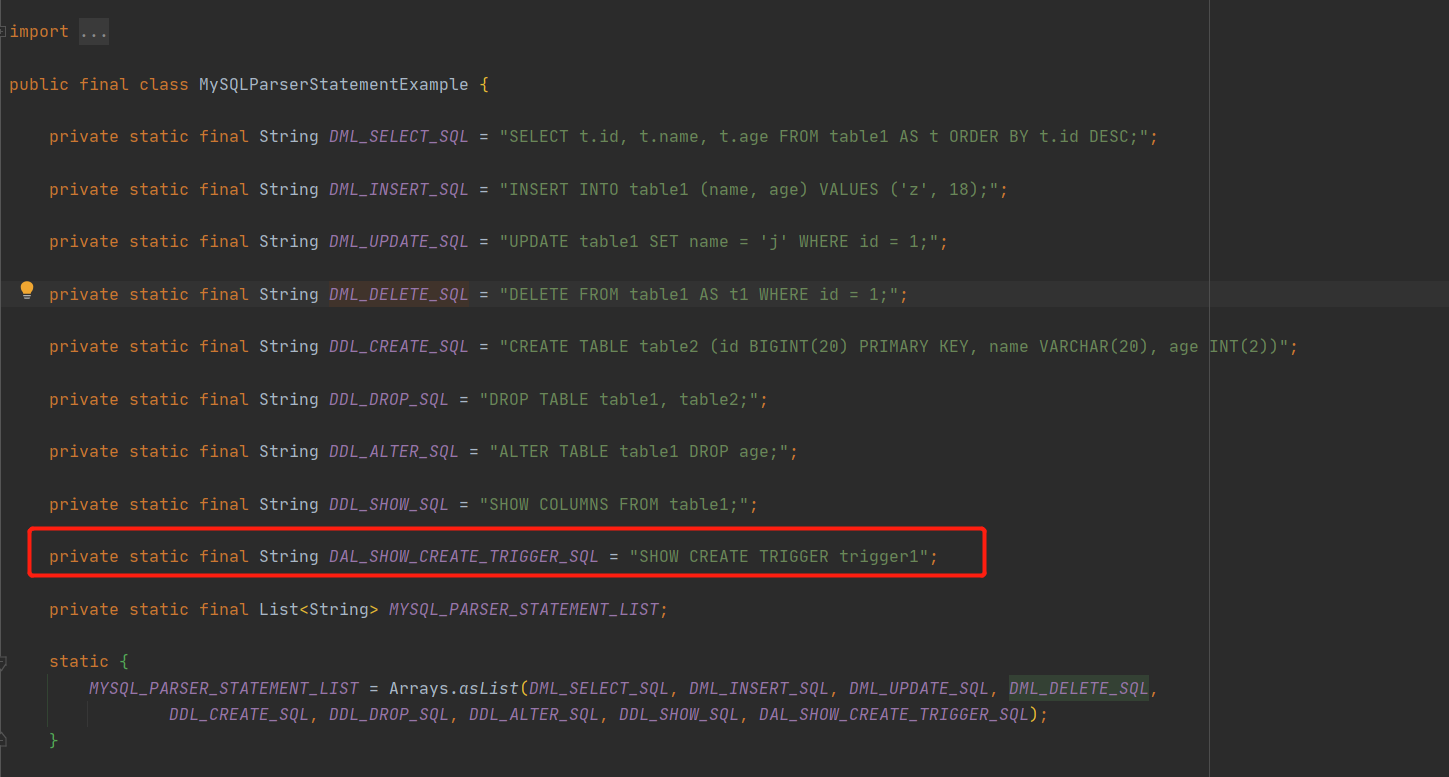Click the folded import ellipsis placeholder
This screenshot has width=1449, height=777.
pos(93,32)
